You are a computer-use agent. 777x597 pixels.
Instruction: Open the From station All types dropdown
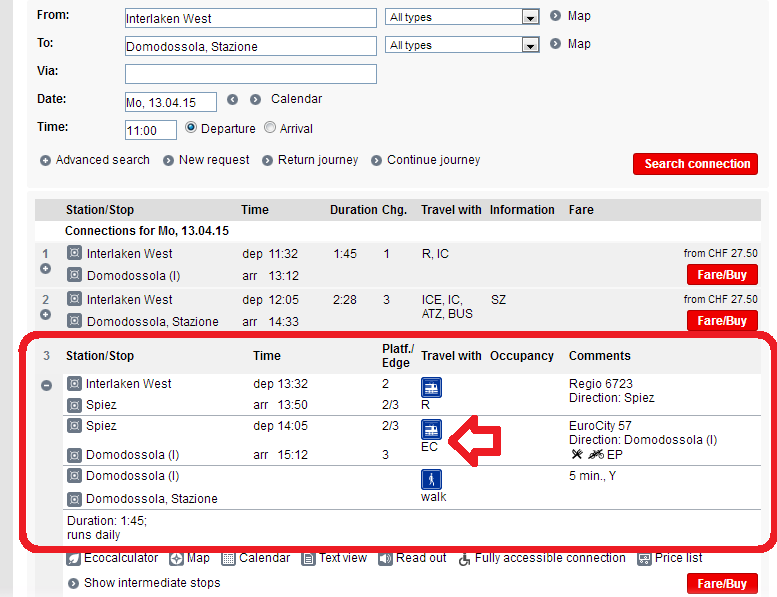coord(462,17)
